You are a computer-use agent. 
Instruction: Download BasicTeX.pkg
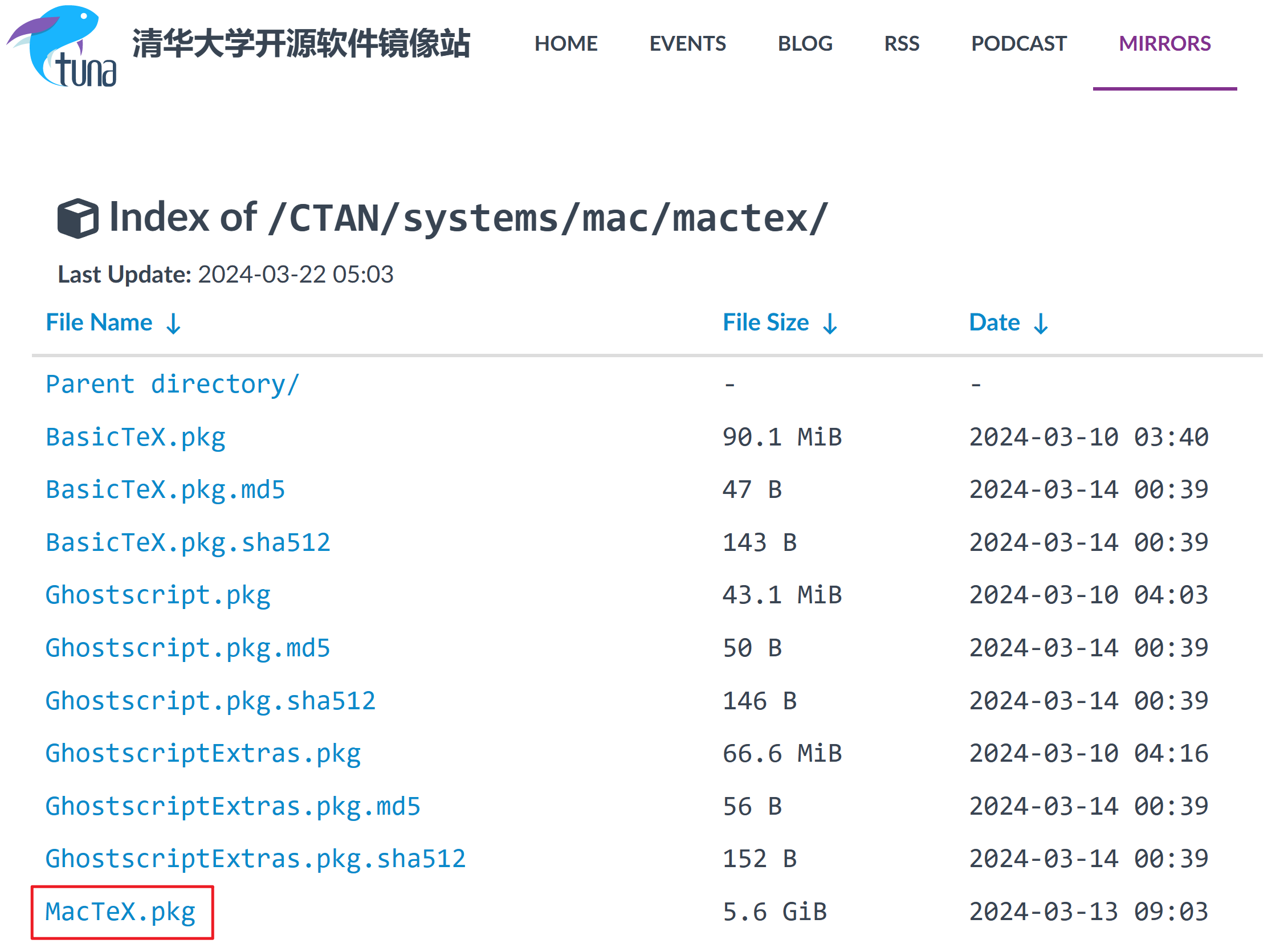(x=136, y=438)
